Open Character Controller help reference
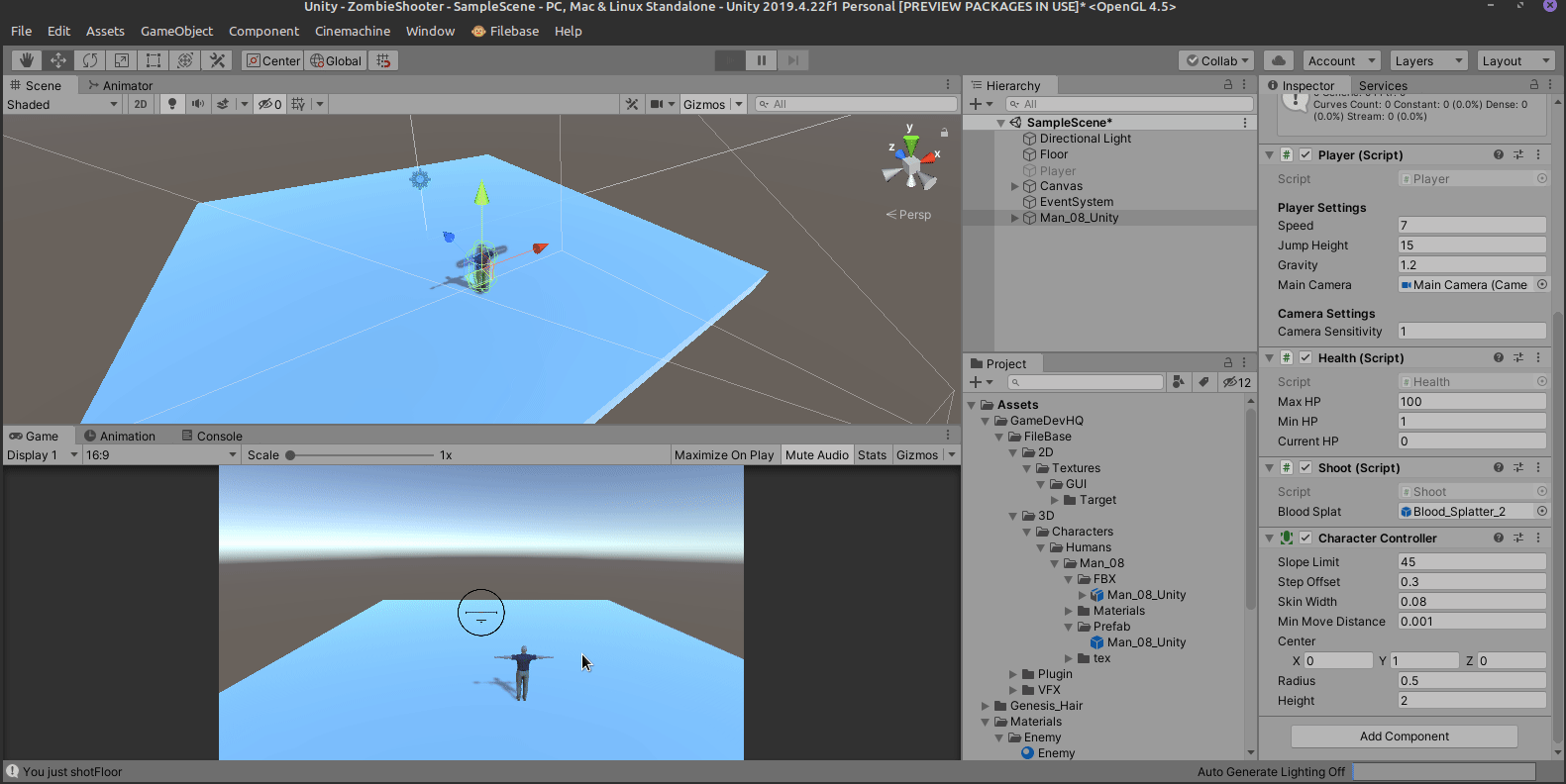Viewport: 1566px width, 784px height. point(1499,539)
